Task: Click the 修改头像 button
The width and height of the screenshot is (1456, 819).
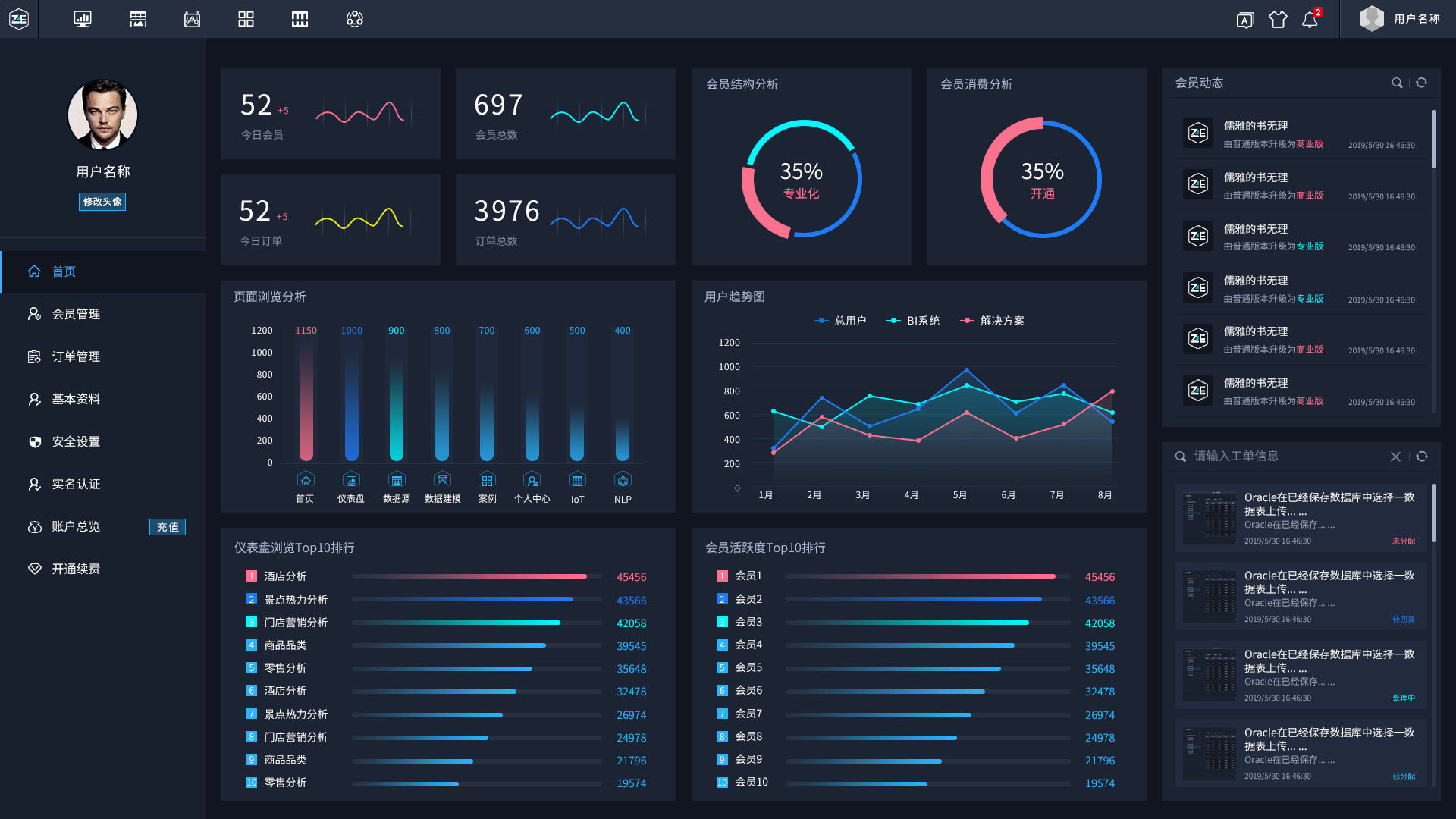Action: pyautogui.click(x=102, y=202)
